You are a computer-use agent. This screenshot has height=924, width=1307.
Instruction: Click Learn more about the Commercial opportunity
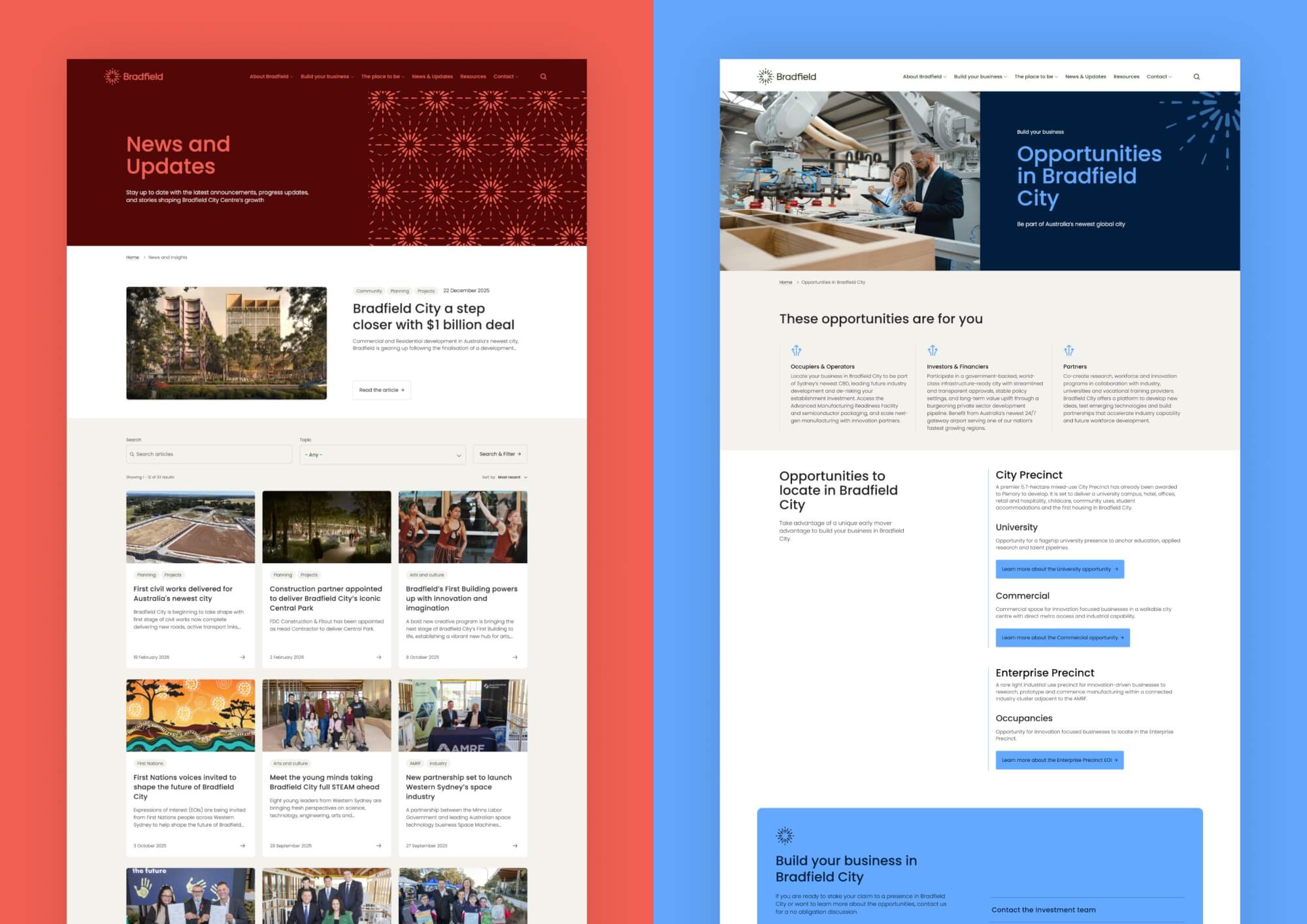[x=1063, y=638]
